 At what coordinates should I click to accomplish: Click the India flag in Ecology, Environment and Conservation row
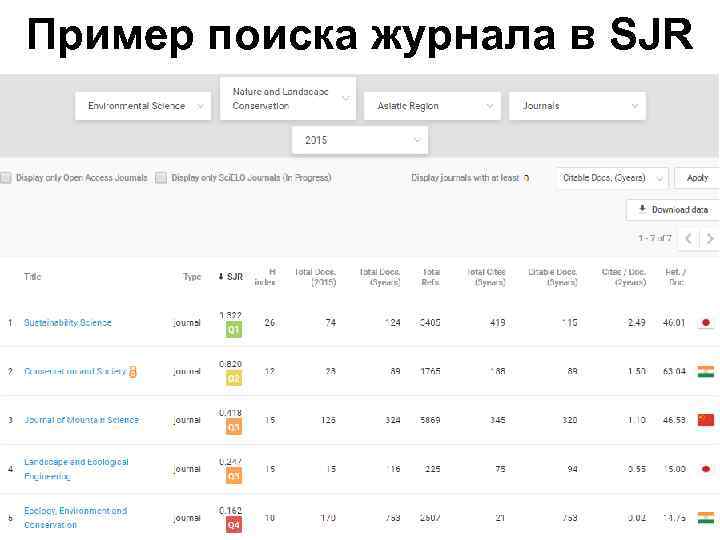click(x=706, y=518)
